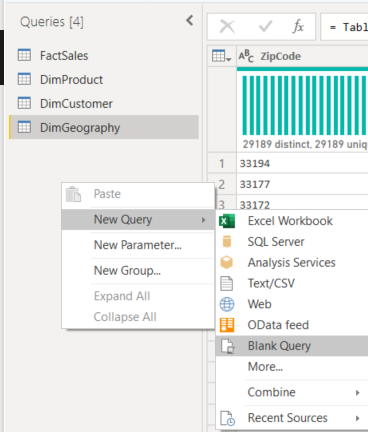Open table options dropdown beside ZipCode

click(221, 56)
